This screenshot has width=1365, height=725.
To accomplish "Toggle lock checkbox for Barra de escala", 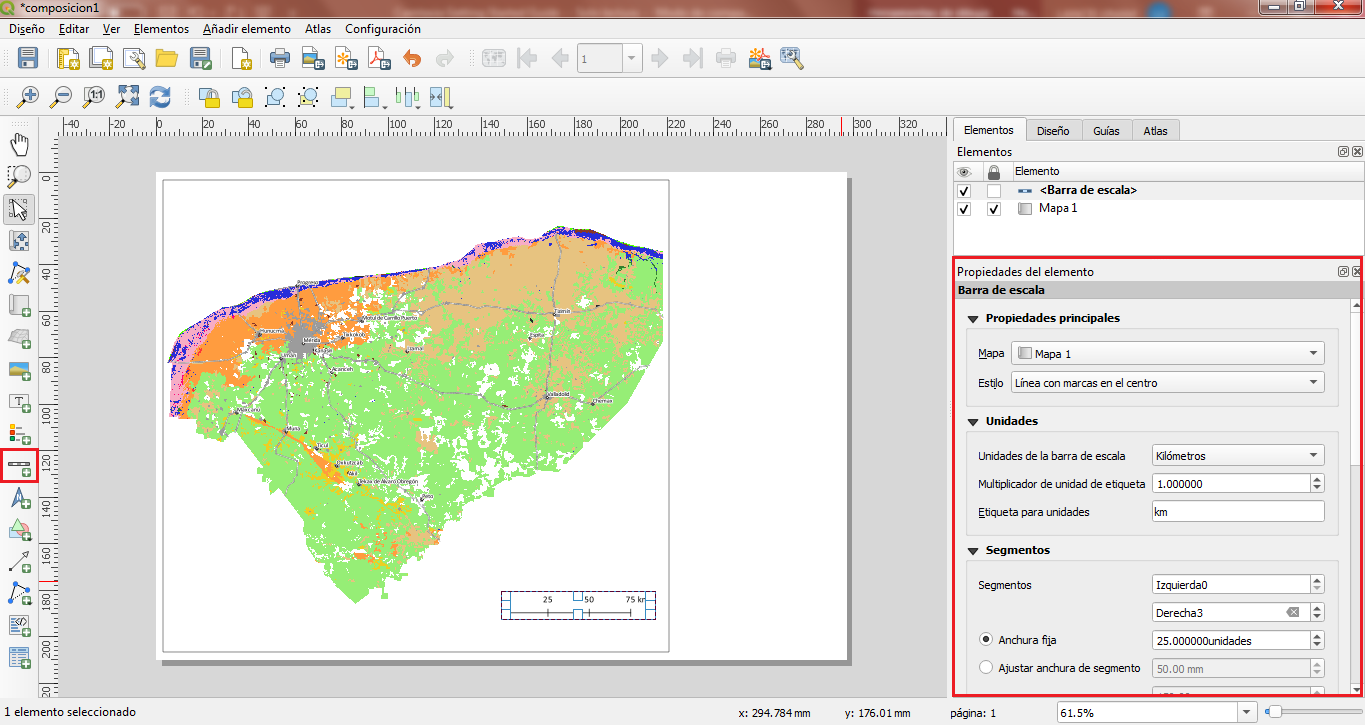I will point(994,191).
